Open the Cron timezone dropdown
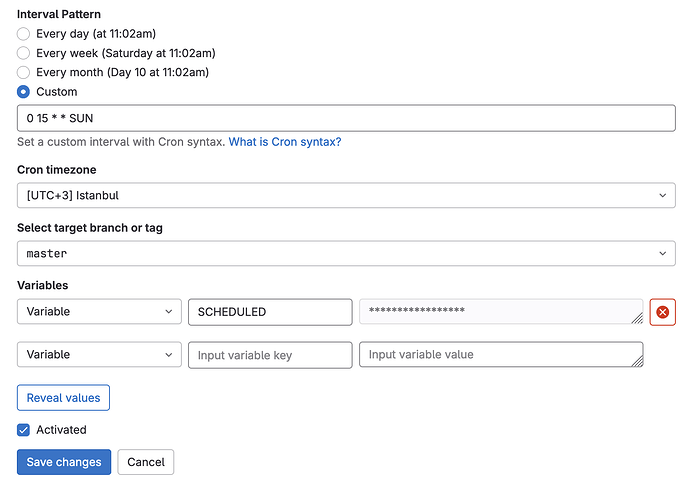The image size is (690, 490). (x=346, y=196)
